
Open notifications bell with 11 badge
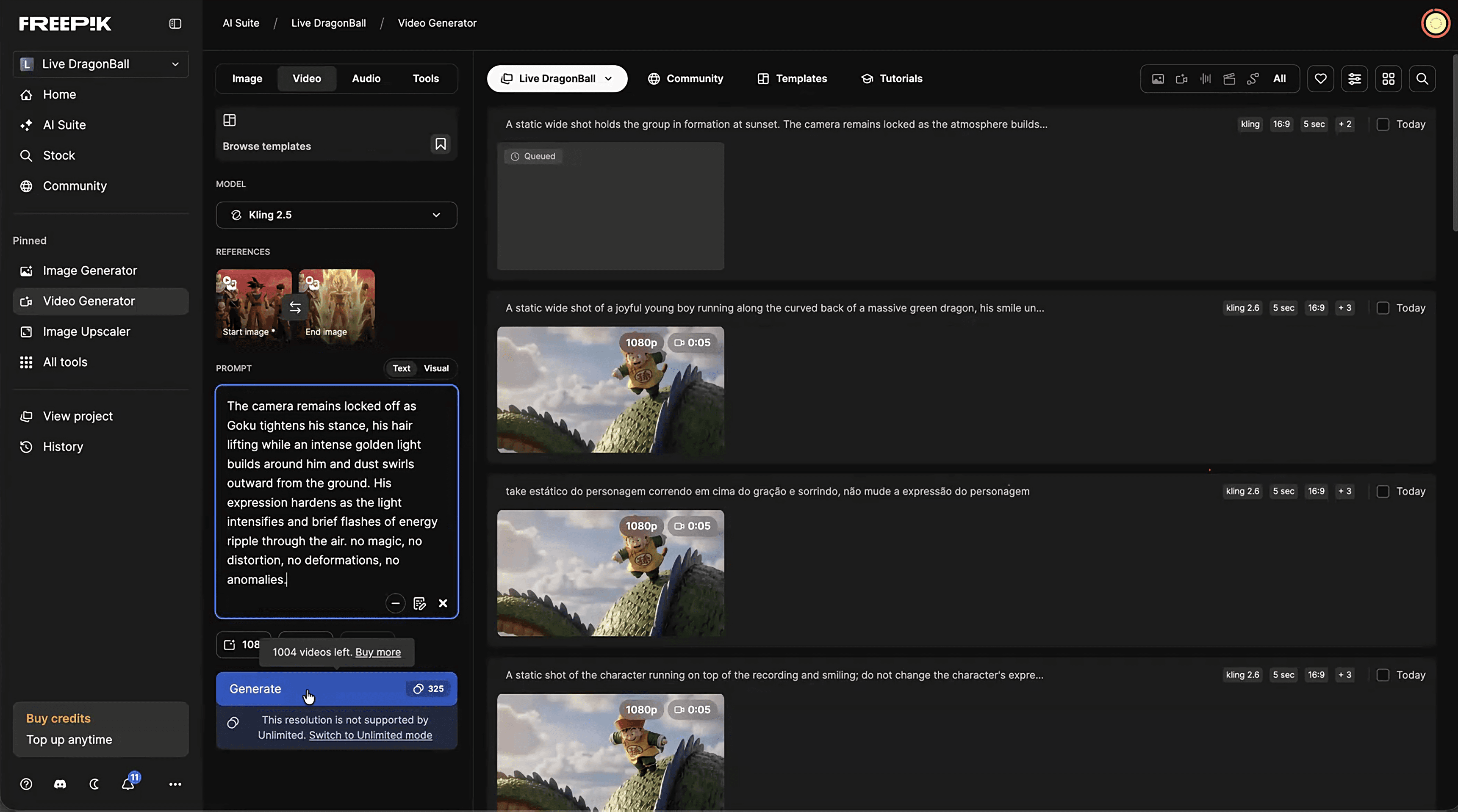128,784
